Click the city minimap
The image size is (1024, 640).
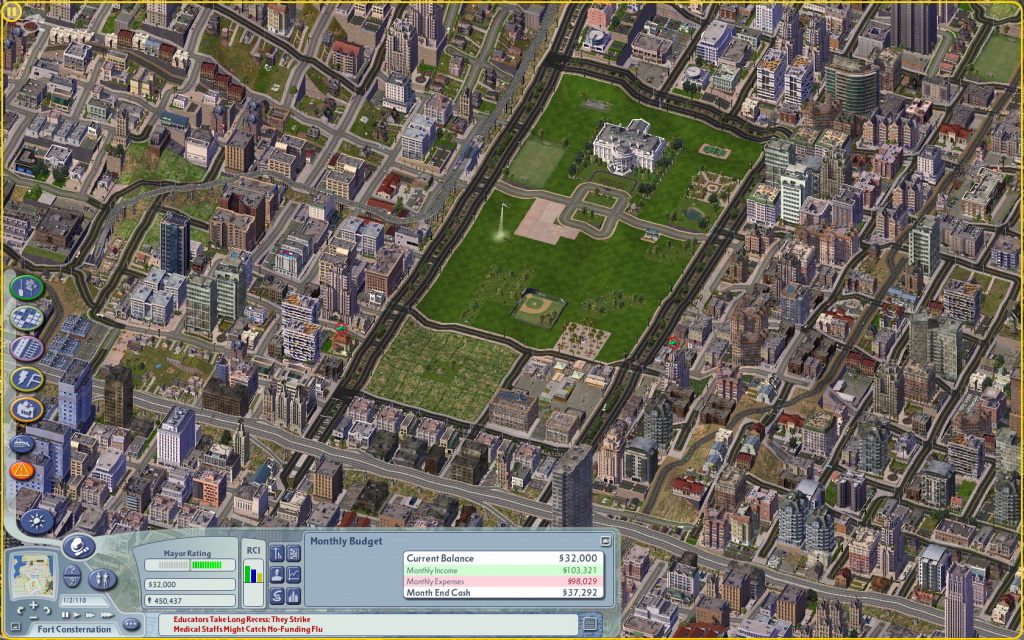pyautogui.click(x=33, y=575)
